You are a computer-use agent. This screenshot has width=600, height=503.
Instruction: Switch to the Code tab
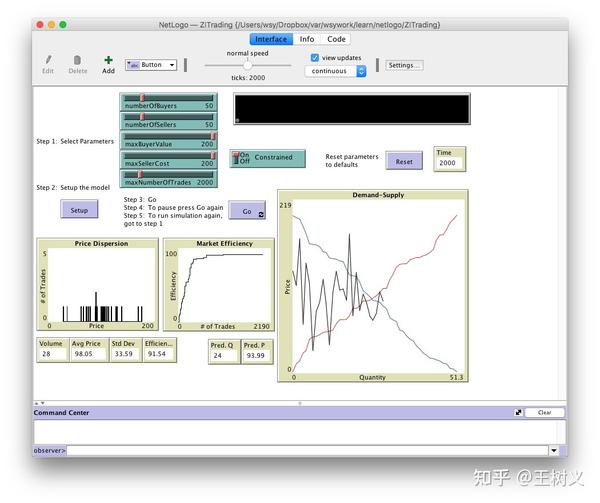coord(336,39)
